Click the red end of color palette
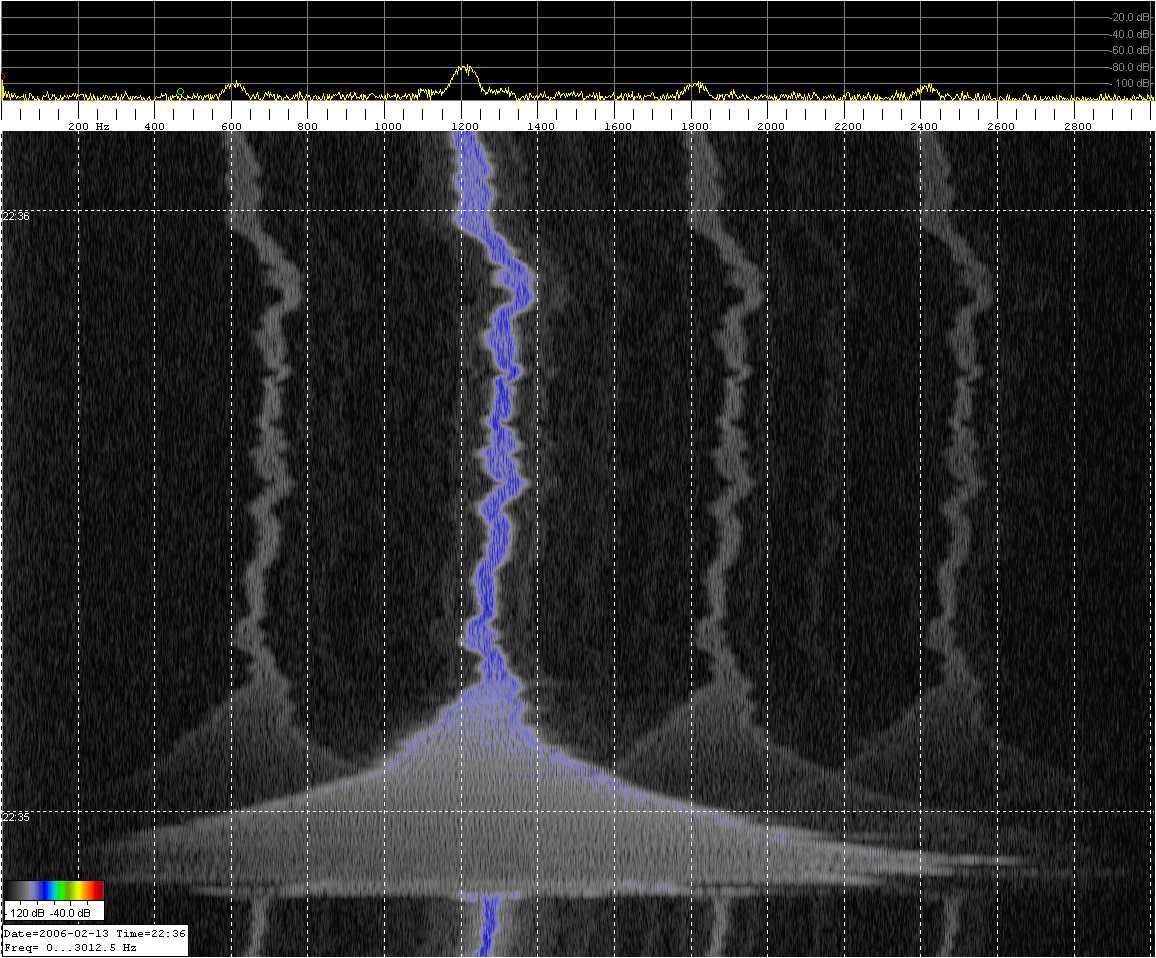Viewport: 1156px width, 958px height. click(x=96, y=890)
